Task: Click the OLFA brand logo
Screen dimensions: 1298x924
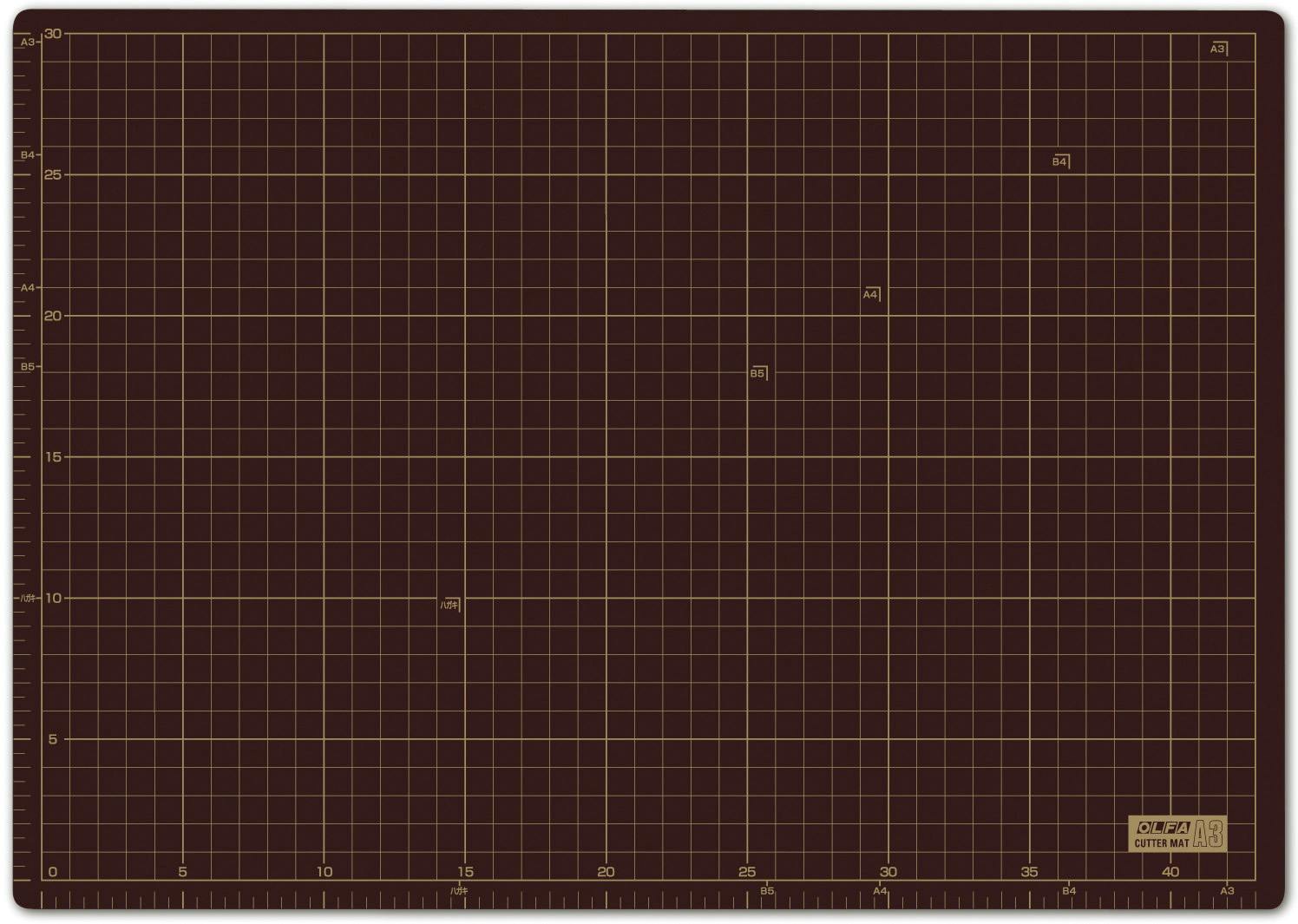Action: tap(1162, 828)
